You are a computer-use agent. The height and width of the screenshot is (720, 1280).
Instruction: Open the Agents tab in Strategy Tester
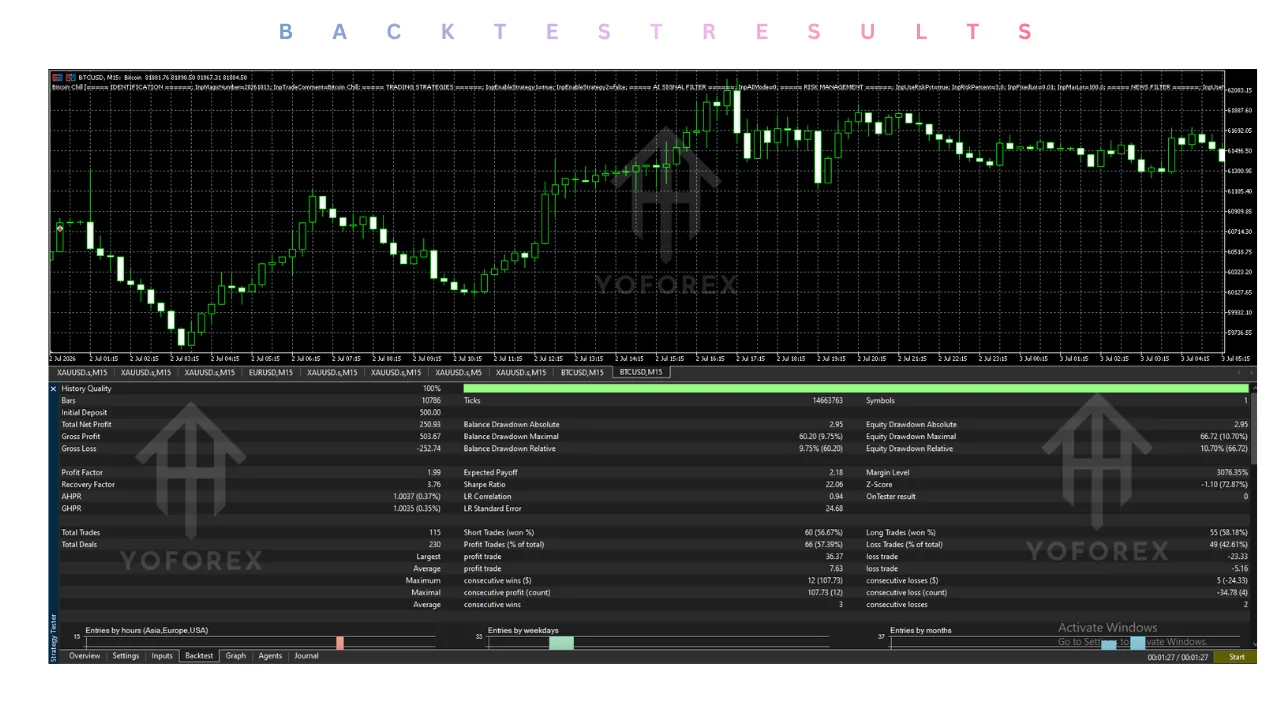[270, 656]
